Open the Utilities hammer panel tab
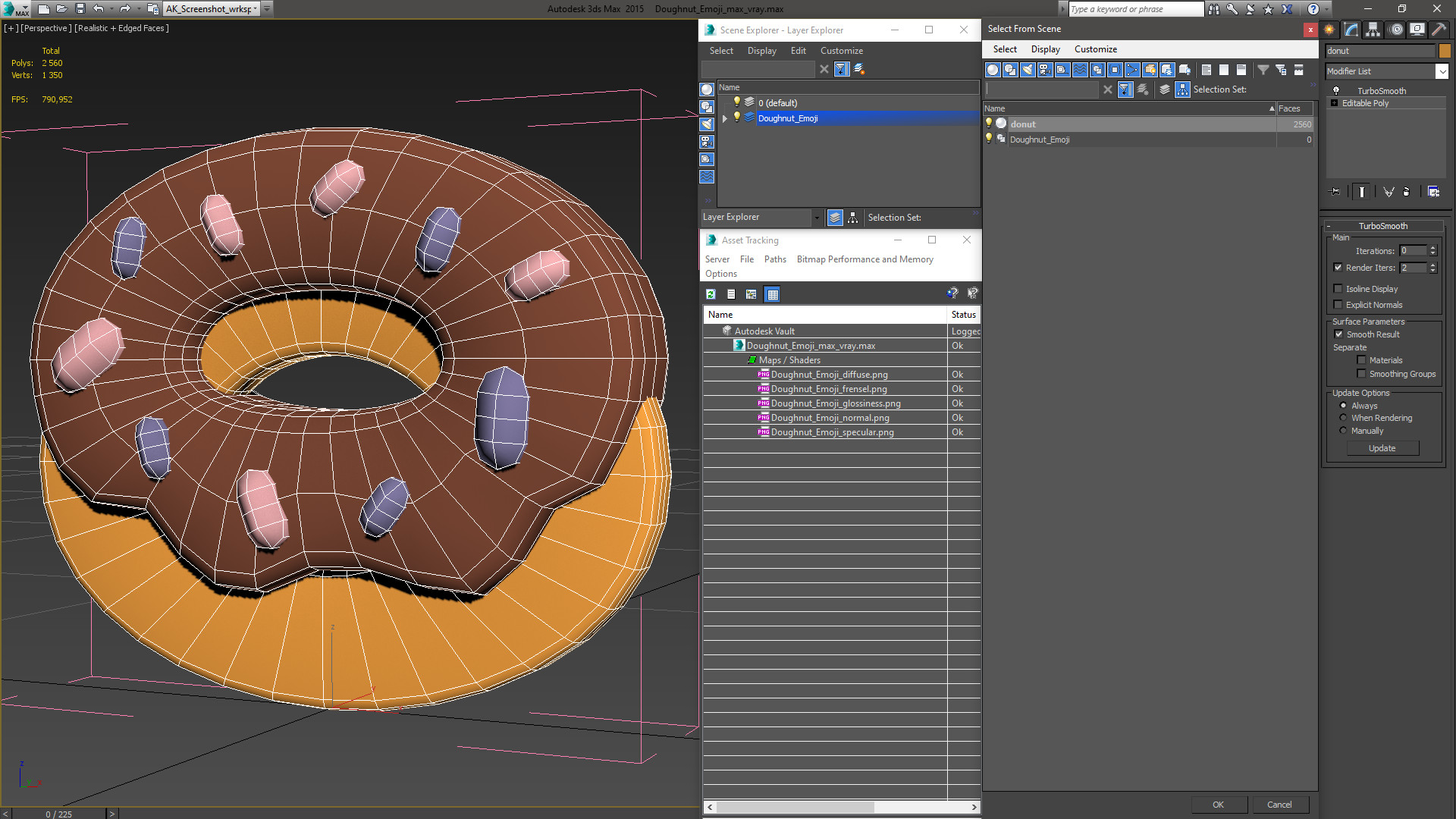Viewport: 1456px width, 819px height. 1439,30
